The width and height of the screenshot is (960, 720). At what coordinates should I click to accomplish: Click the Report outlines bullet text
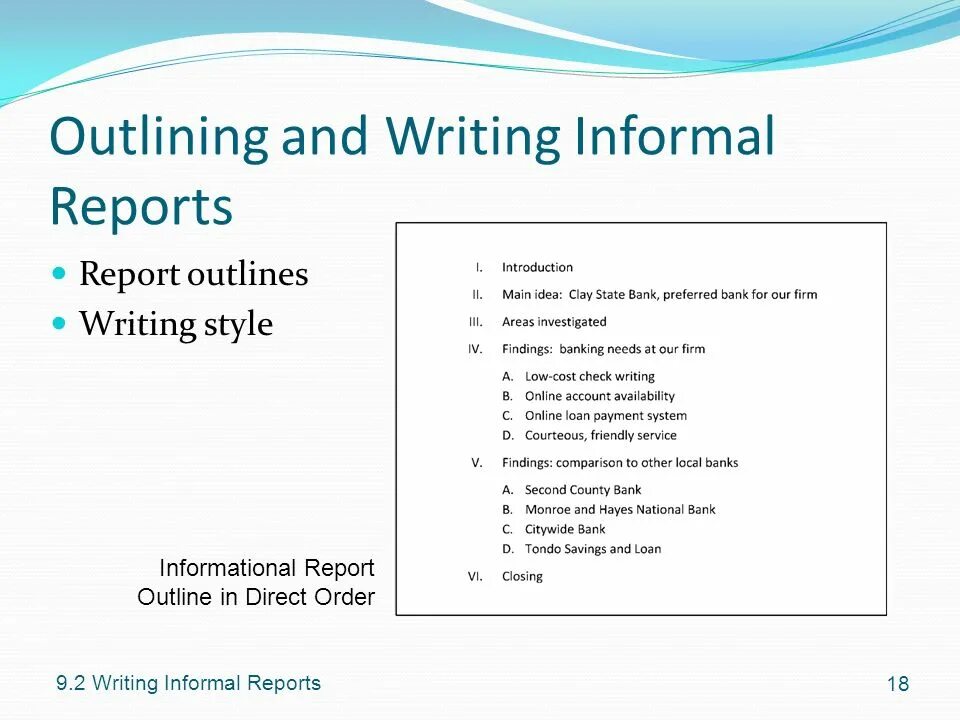[193, 274]
